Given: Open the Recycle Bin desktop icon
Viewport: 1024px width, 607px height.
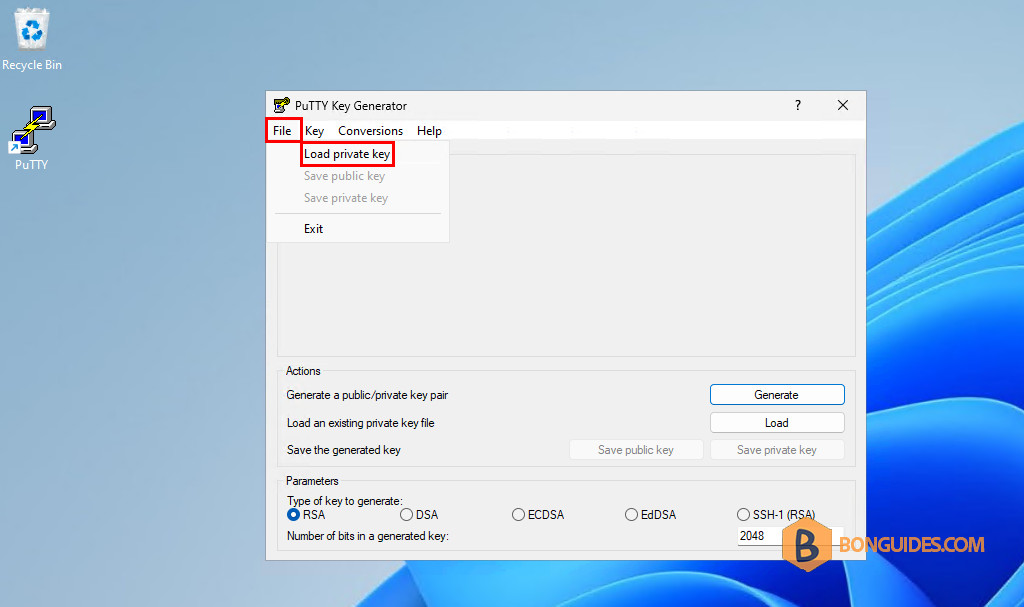Looking at the screenshot, I should point(31,39).
